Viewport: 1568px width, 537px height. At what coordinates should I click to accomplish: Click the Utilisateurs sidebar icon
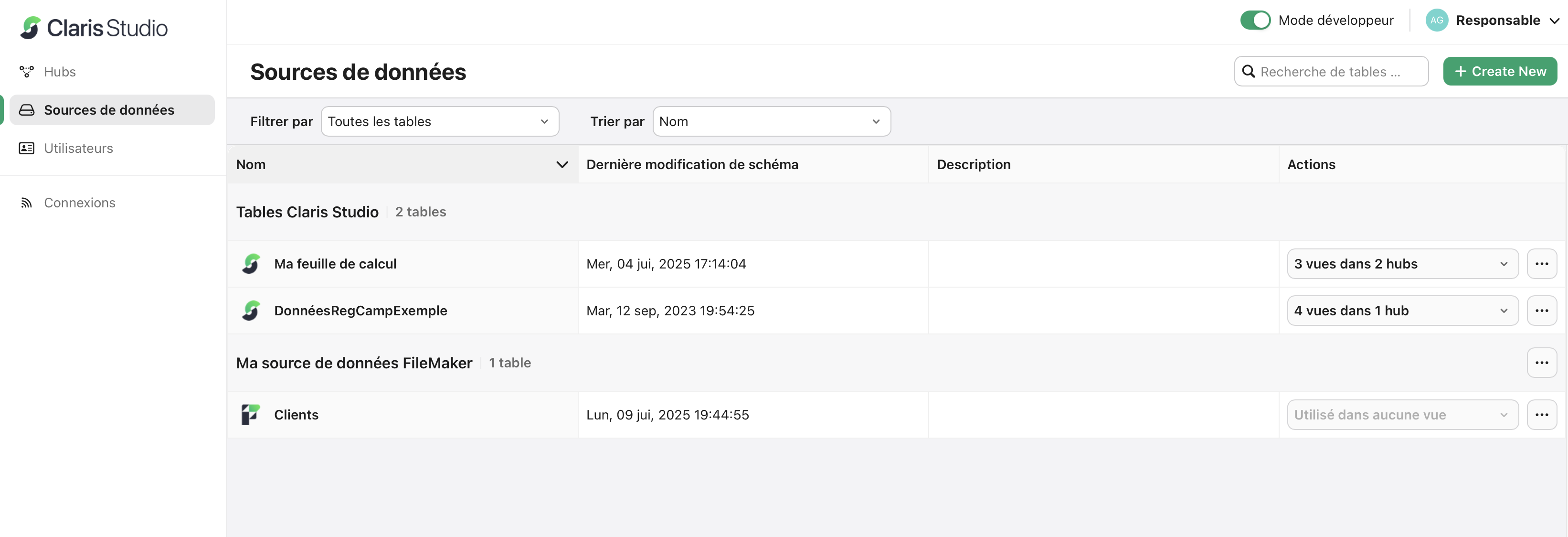click(26, 148)
